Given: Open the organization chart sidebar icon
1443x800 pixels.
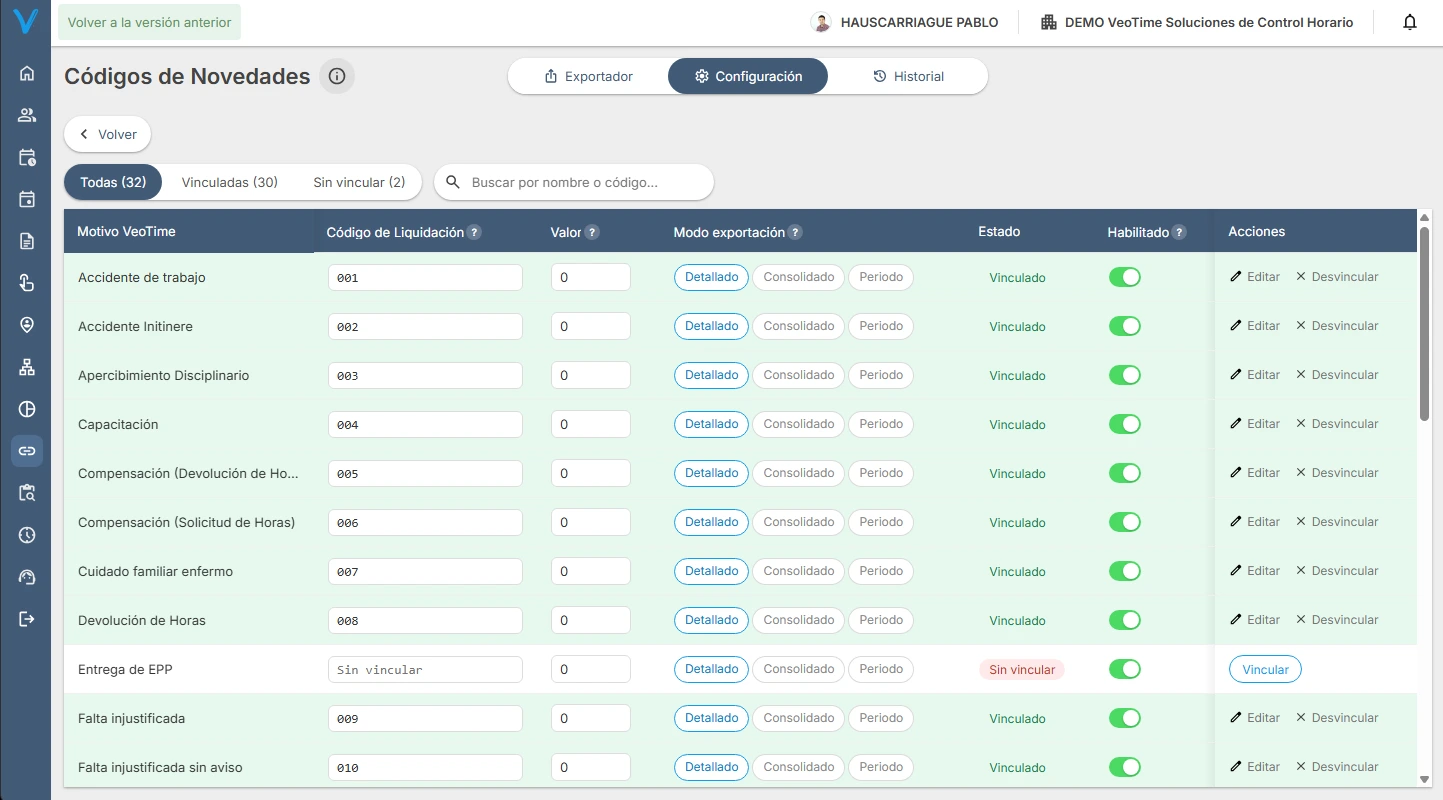Looking at the screenshot, I should [27, 367].
